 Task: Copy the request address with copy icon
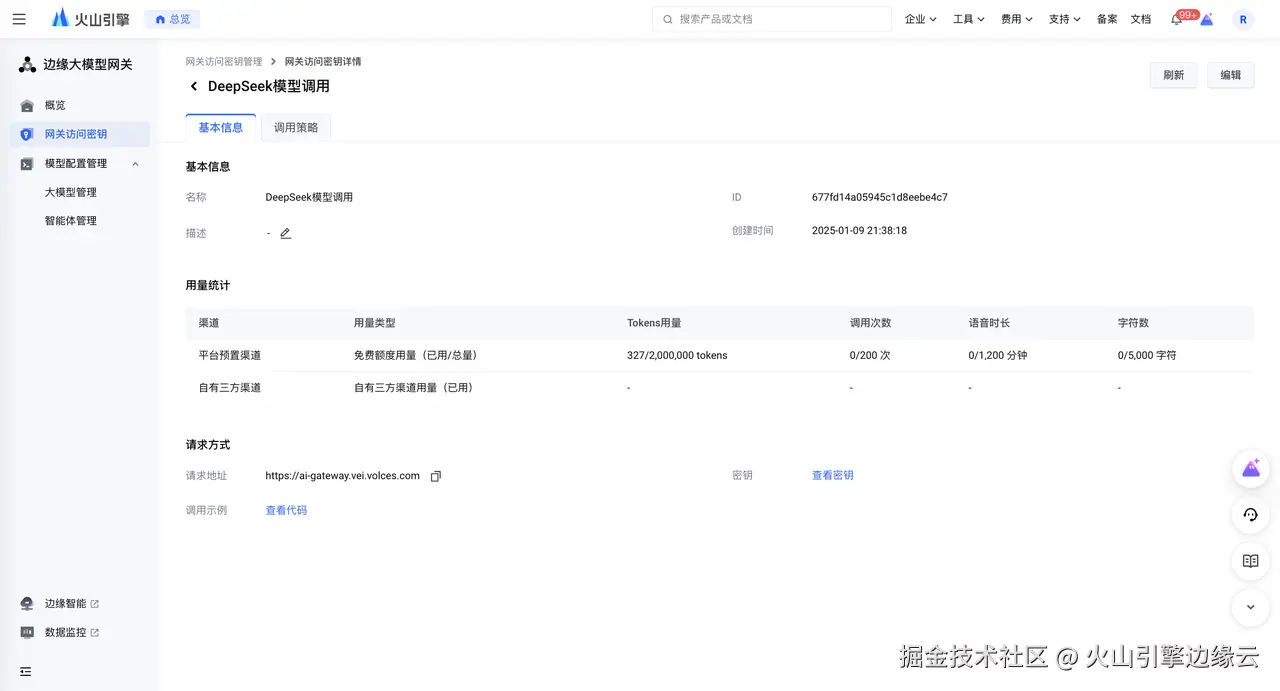pos(435,476)
